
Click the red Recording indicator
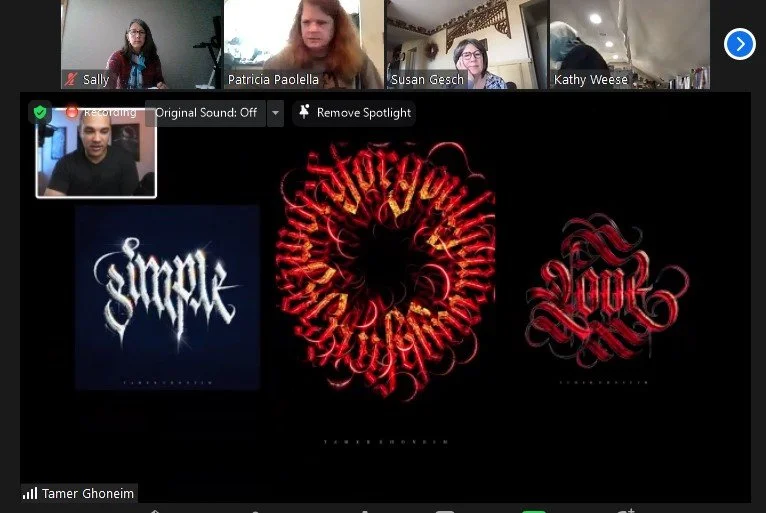click(x=101, y=112)
